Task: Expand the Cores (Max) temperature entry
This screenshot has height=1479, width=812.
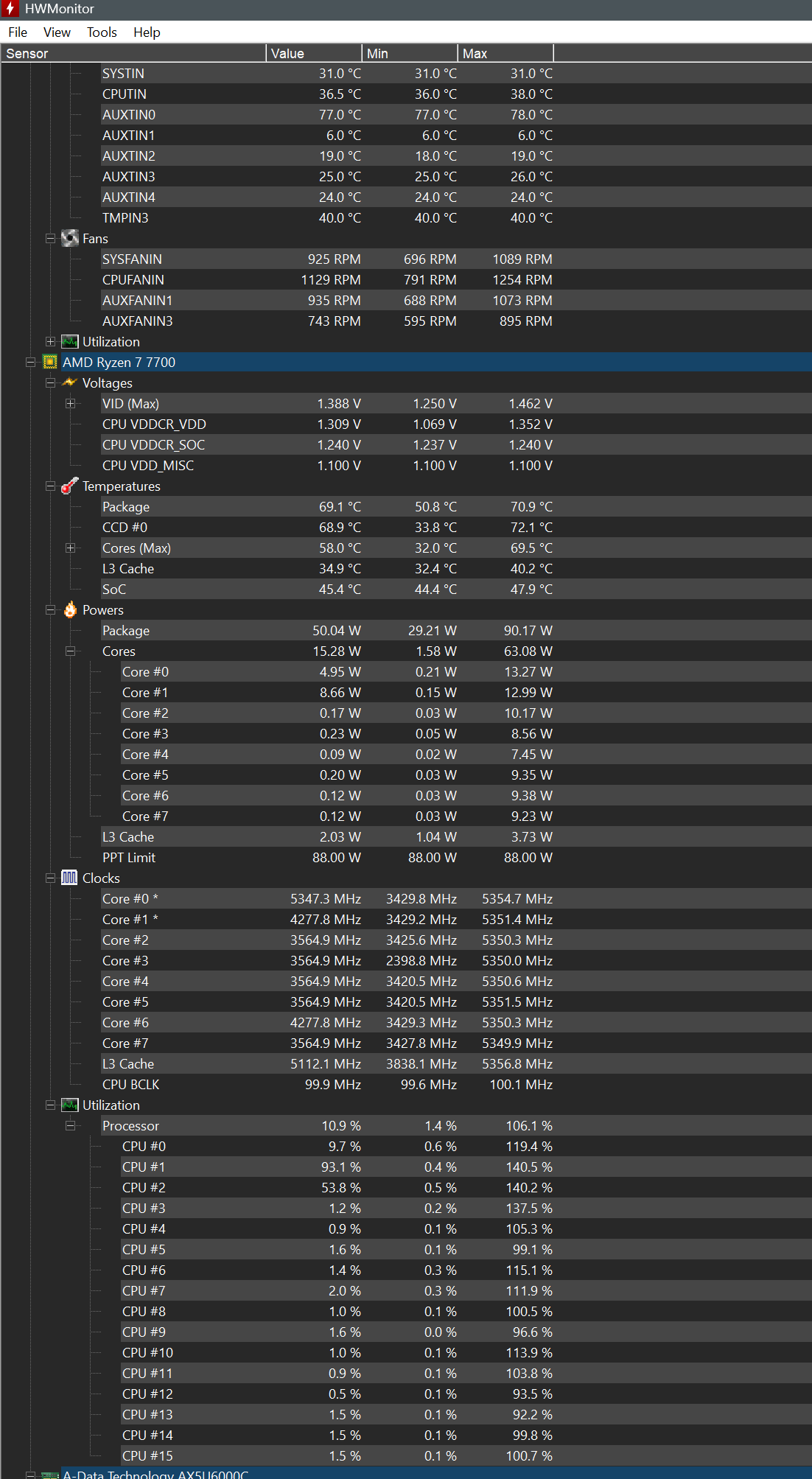Action: pos(70,548)
